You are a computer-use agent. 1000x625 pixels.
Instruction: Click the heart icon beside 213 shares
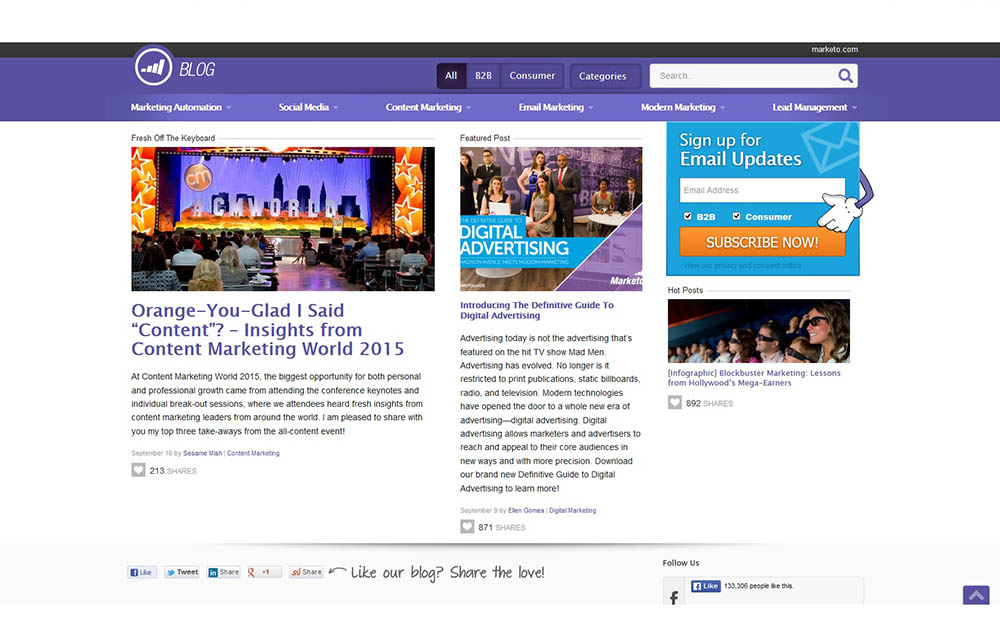(x=138, y=470)
